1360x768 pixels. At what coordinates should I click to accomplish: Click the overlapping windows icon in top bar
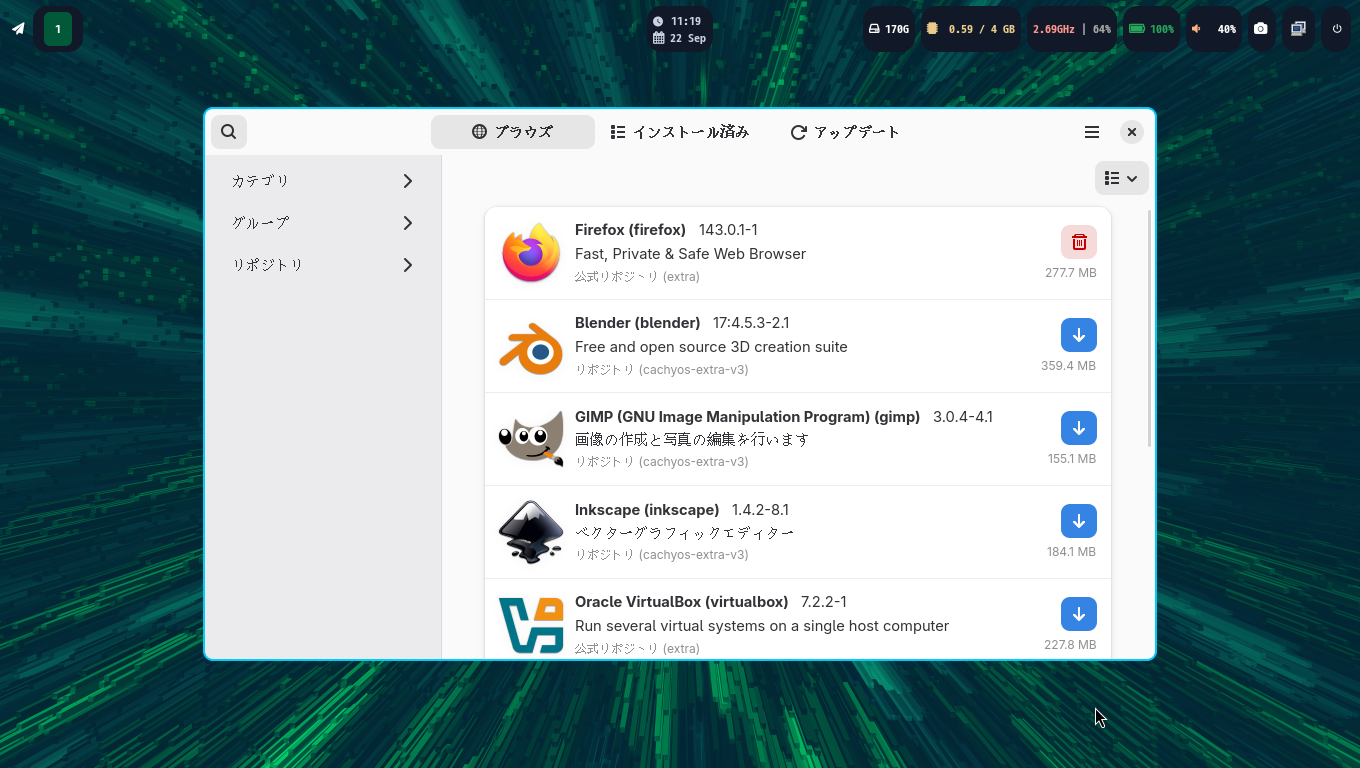click(x=1298, y=29)
